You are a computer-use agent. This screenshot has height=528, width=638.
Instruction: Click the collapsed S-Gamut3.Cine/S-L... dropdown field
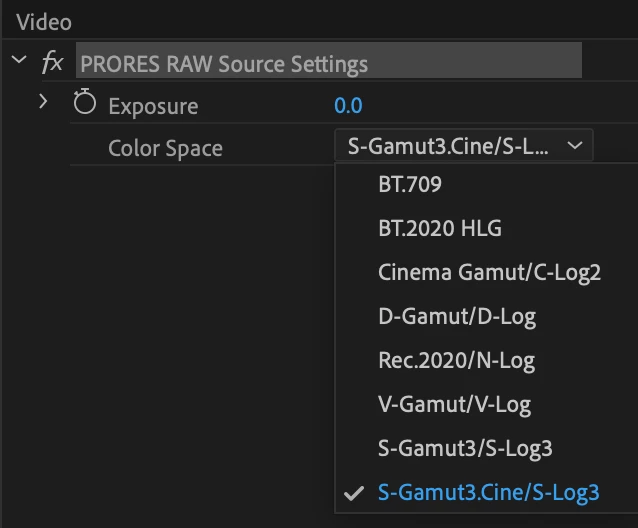click(450, 146)
